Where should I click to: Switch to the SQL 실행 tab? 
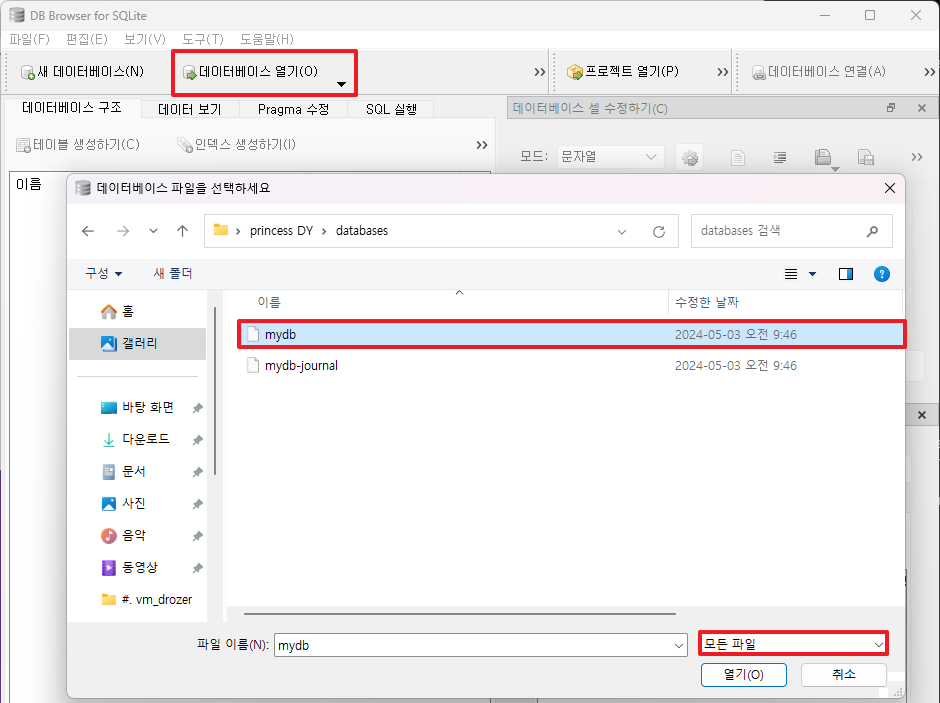[391, 109]
